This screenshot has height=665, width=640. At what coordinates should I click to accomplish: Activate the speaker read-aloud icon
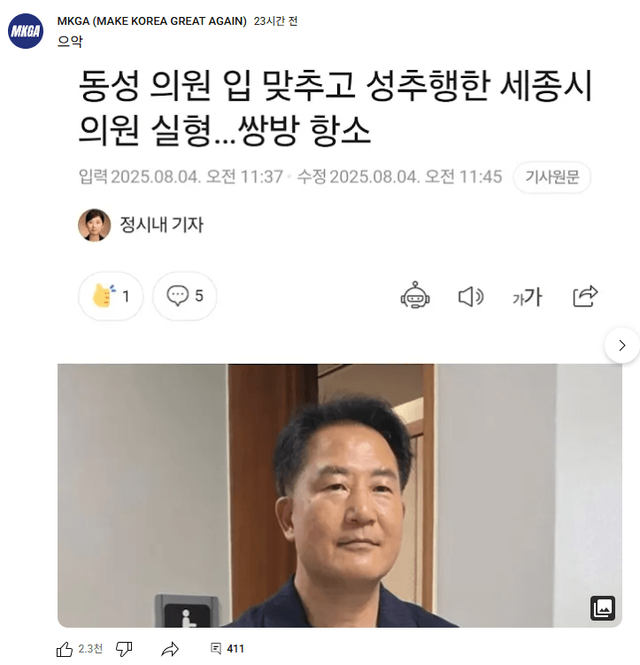[x=470, y=296]
